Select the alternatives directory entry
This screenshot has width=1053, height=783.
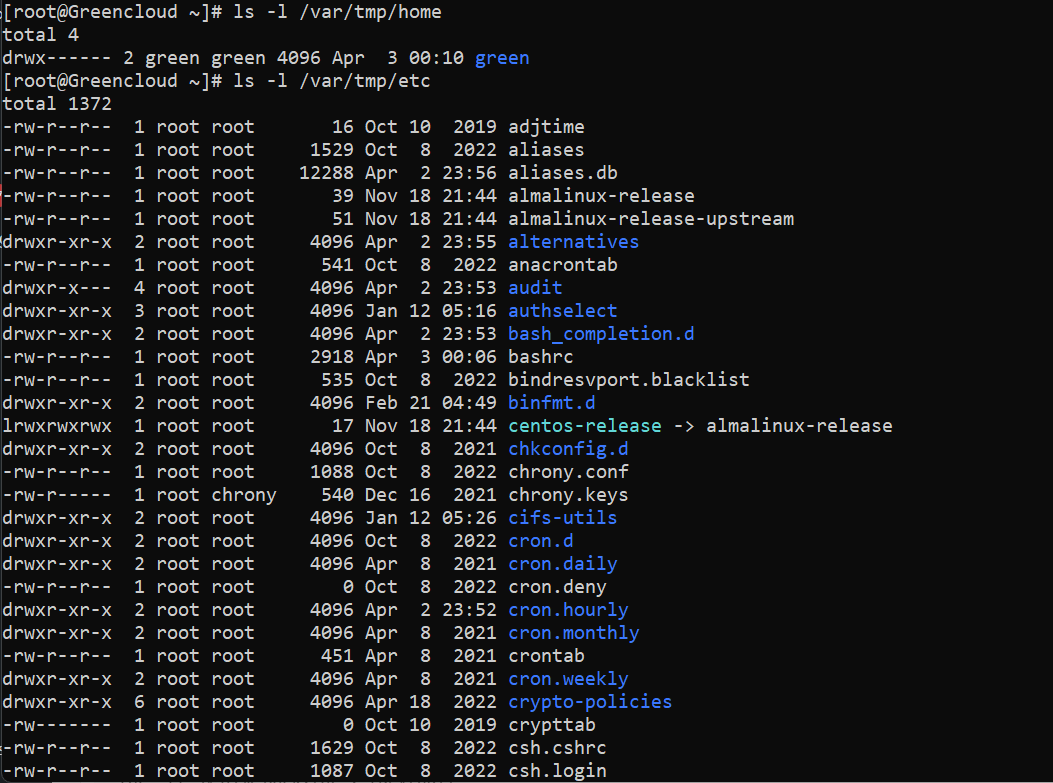click(x=572, y=241)
